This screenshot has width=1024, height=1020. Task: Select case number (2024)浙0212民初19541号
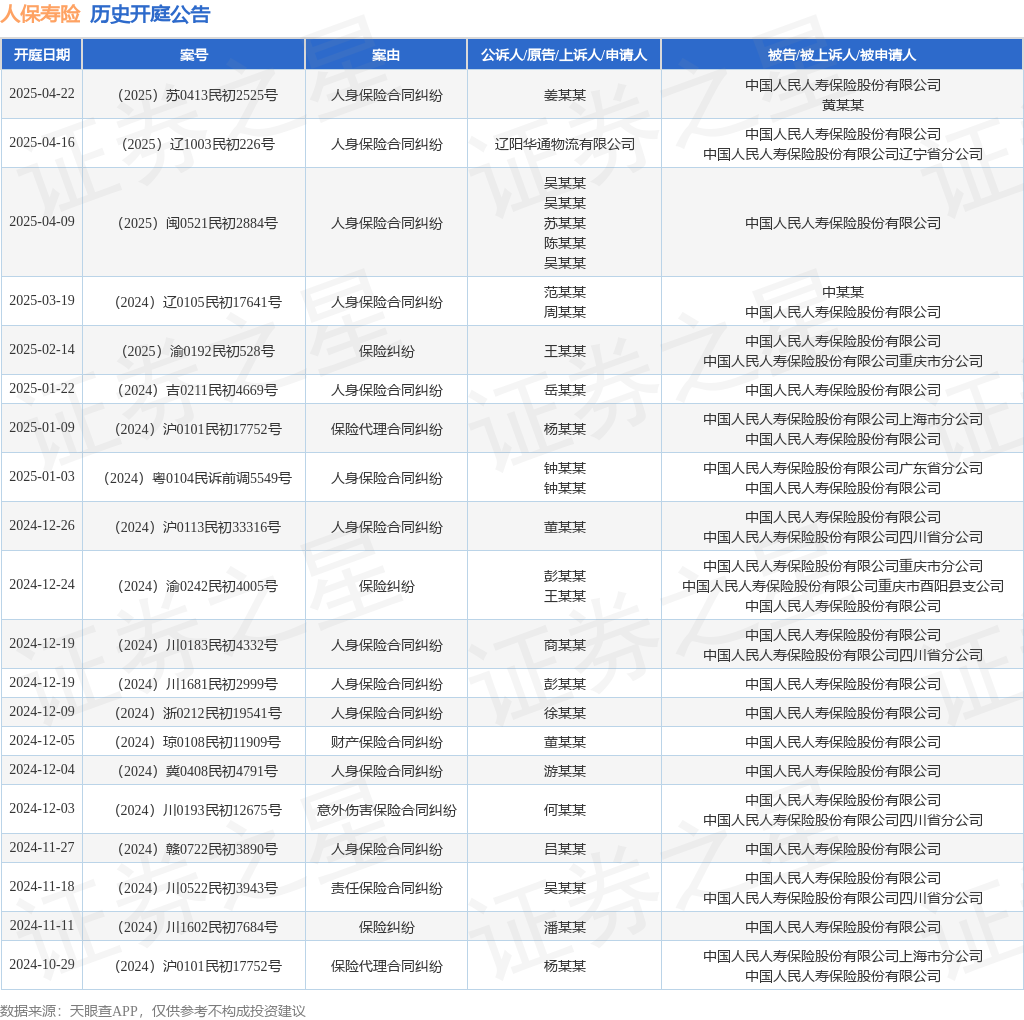194,713
